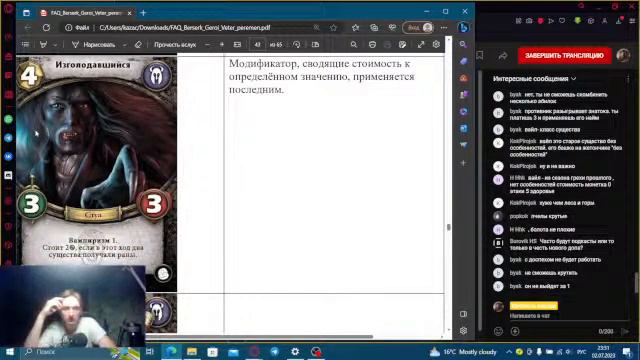
Task: Open Settings gear on the taskbar
Action: pos(295,351)
